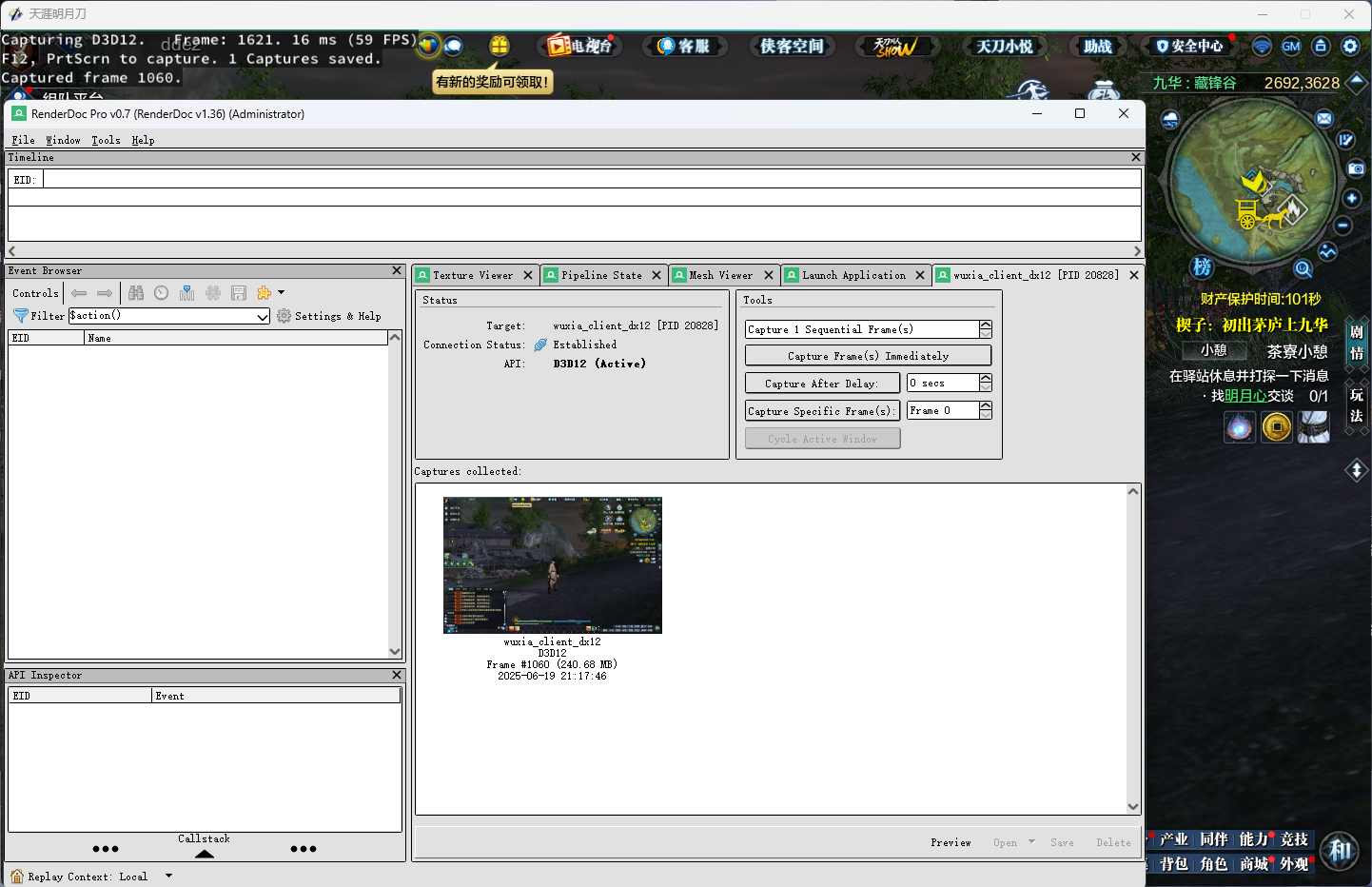Click the camera icon beside the minimap
Screen dimensions: 1372x887
click(1356, 168)
